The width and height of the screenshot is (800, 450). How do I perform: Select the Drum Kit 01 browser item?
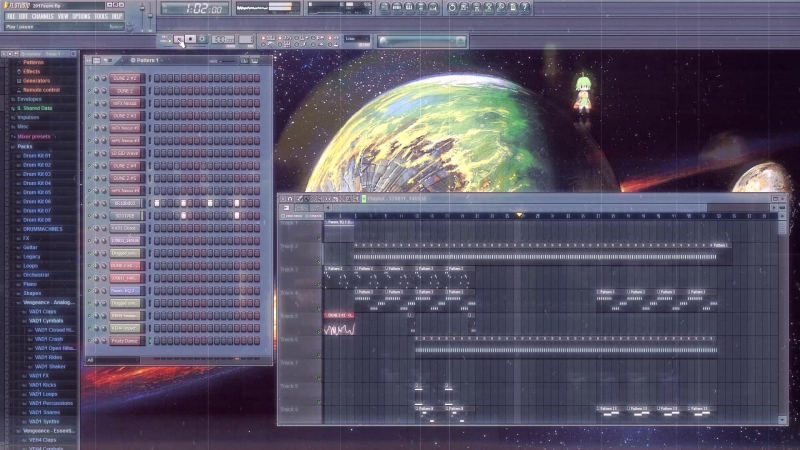pyautogui.click(x=37, y=156)
